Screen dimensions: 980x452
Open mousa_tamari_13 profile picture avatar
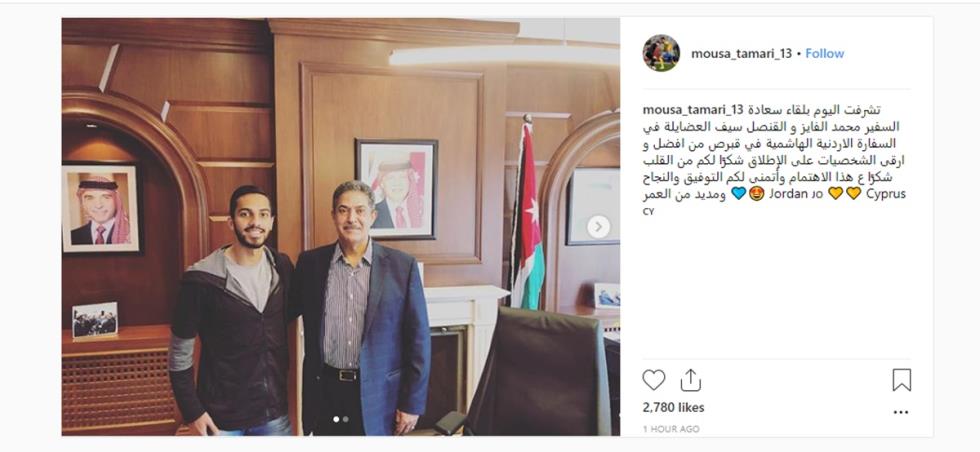point(661,53)
